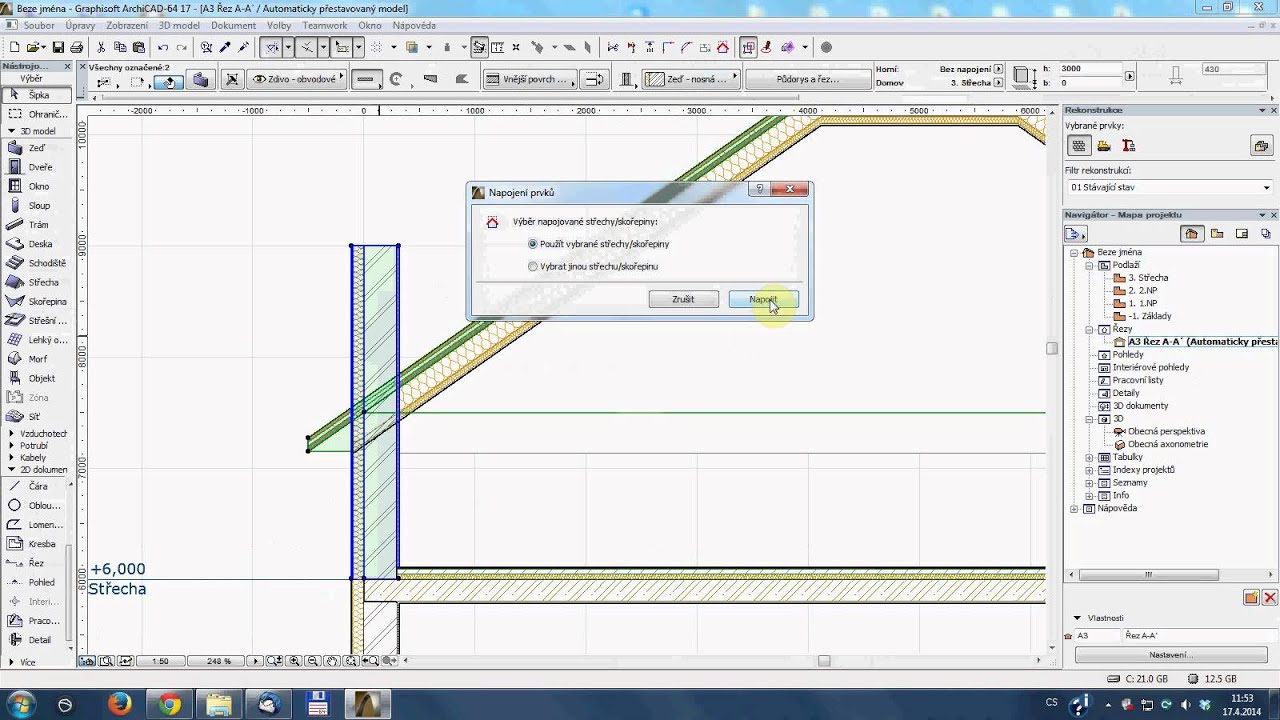Open the Filtr rekonstrukcí dropdown
Screen dimensions: 1280x720
(1170, 187)
